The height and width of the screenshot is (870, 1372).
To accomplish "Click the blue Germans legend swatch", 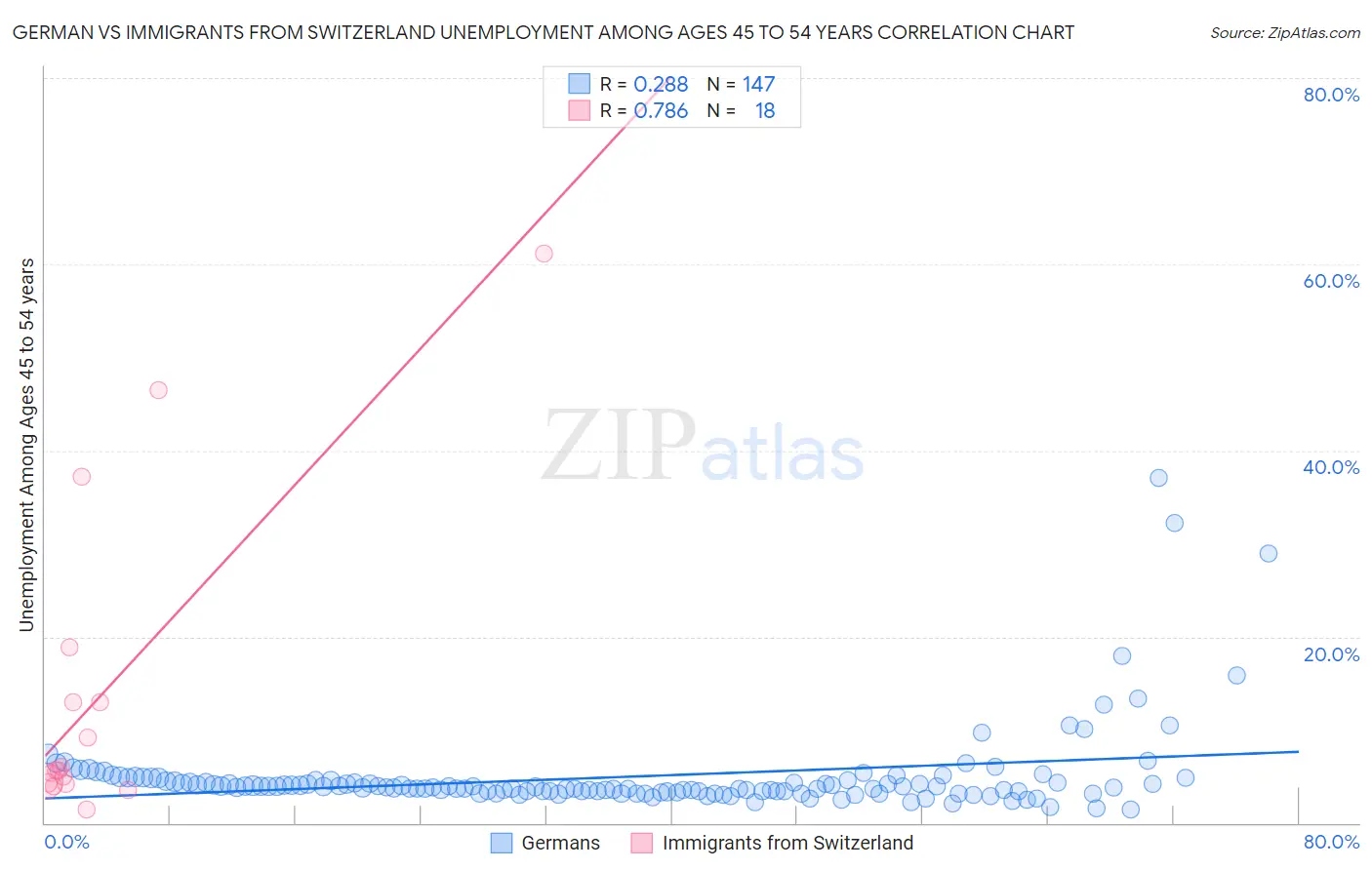I will (502, 843).
